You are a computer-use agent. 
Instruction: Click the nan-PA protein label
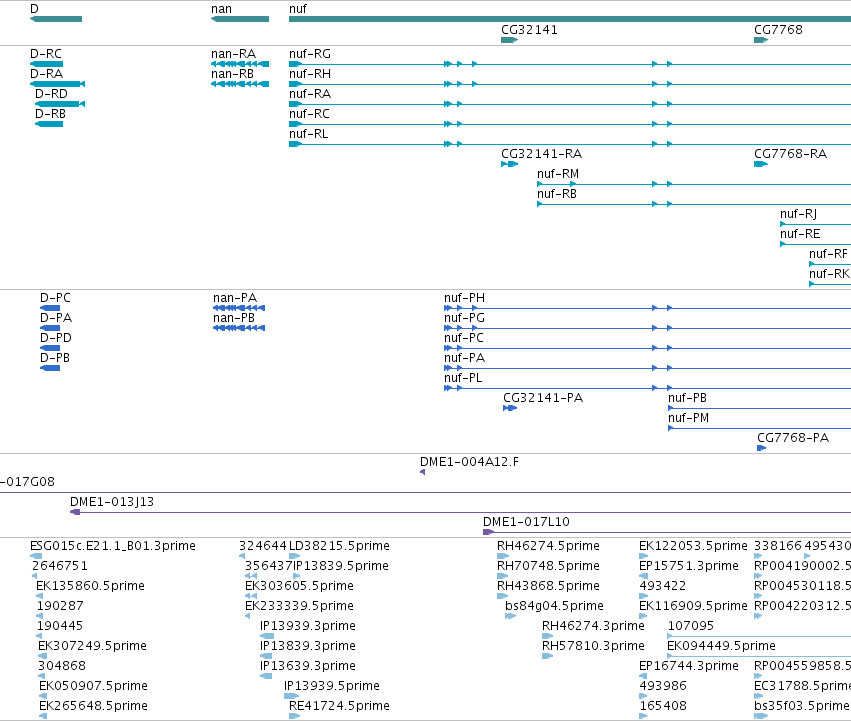[x=235, y=298]
